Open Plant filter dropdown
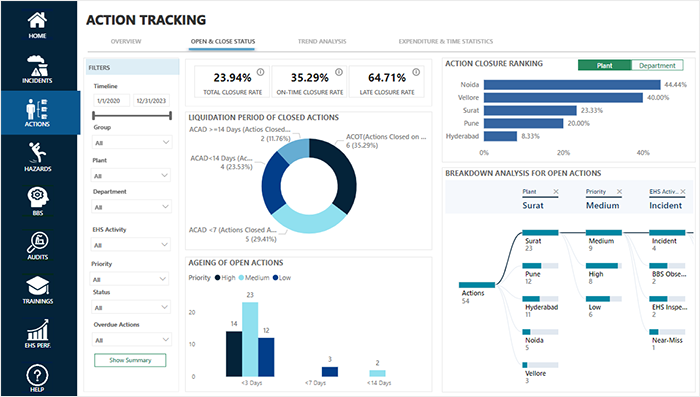 (x=131, y=176)
